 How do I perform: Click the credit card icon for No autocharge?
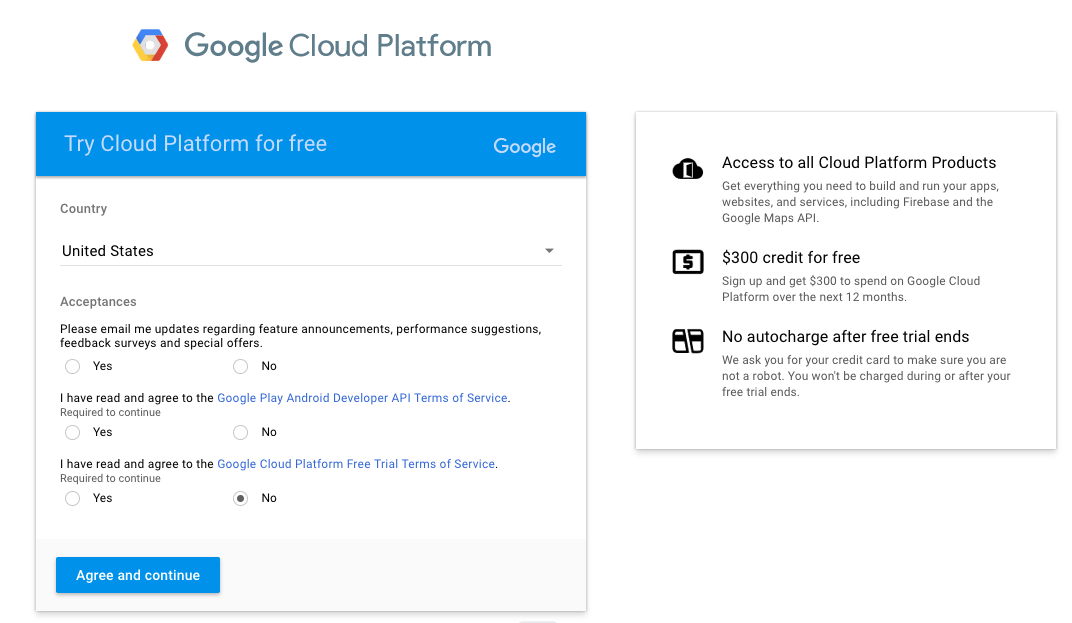pos(688,341)
